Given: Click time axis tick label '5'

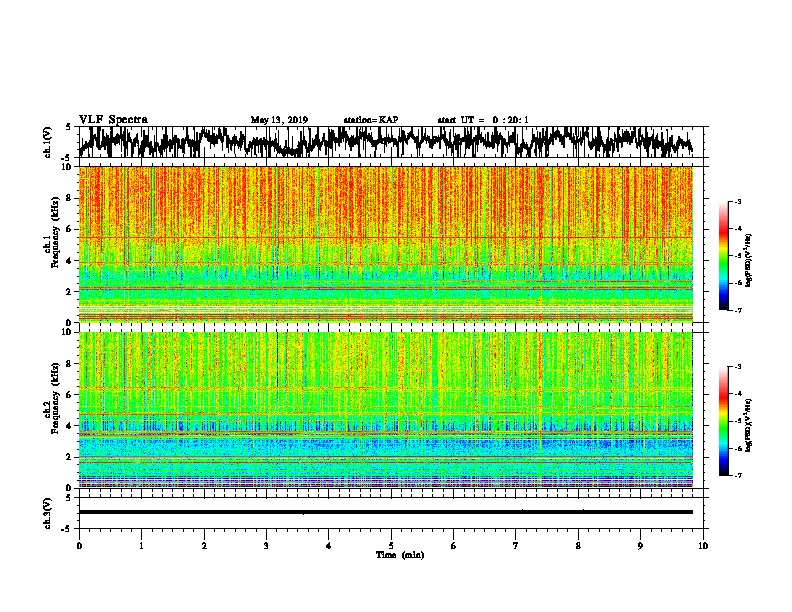Looking at the screenshot, I should click(391, 546).
